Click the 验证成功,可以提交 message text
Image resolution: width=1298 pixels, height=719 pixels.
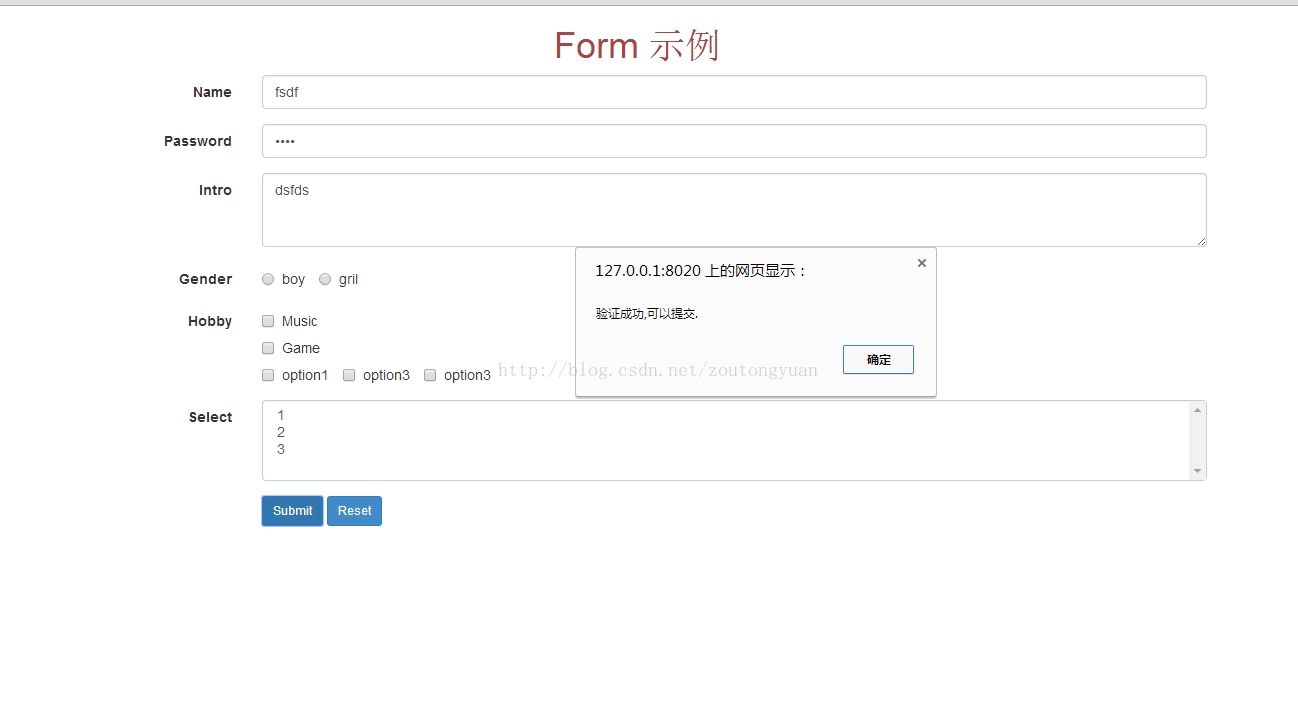(647, 313)
